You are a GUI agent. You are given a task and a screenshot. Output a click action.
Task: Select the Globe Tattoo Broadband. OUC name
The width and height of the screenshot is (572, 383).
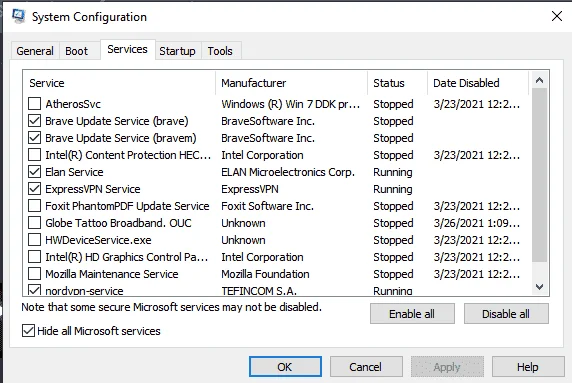(118, 223)
